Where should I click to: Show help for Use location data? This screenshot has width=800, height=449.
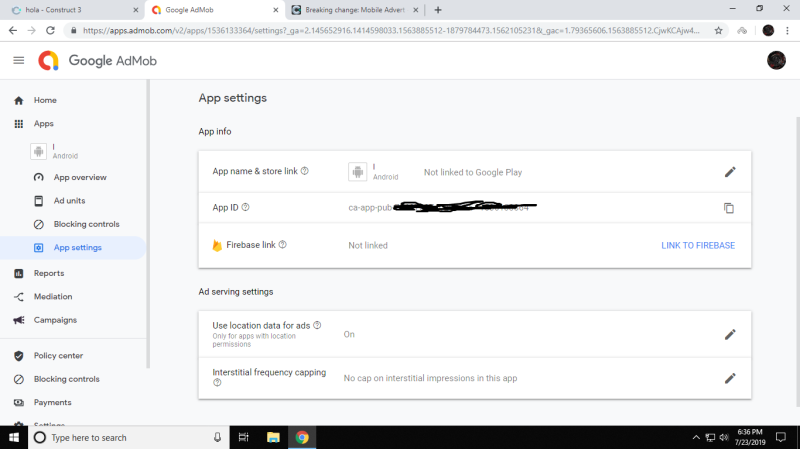(x=317, y=325)
